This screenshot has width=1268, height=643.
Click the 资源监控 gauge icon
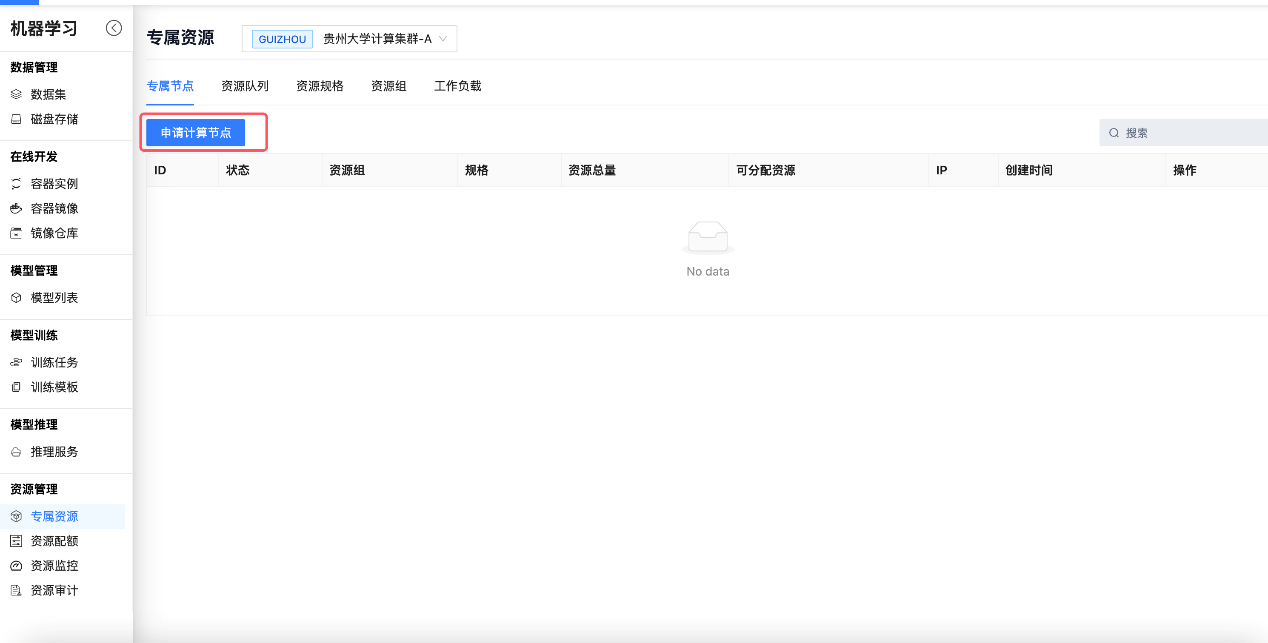coord(15,566)
